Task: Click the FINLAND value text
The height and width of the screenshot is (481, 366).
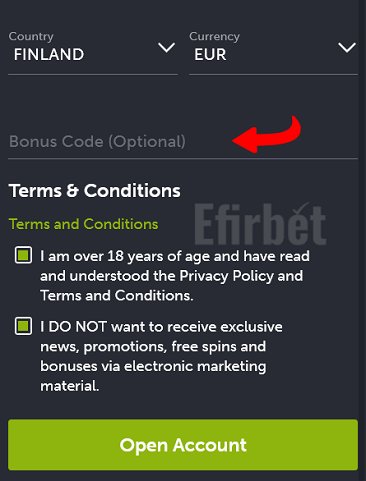Action: pos(49,55)
